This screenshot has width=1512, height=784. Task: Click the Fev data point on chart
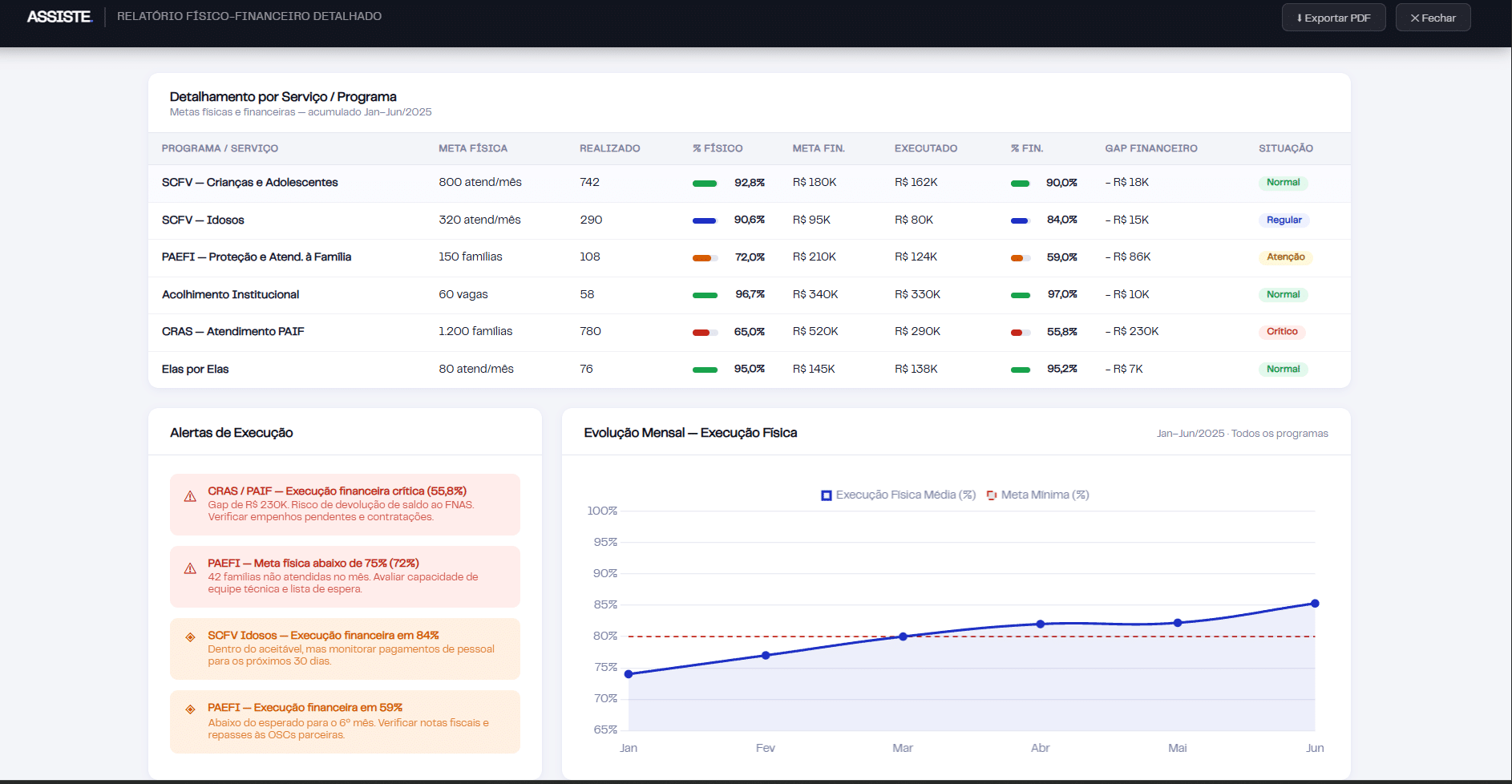766,656
